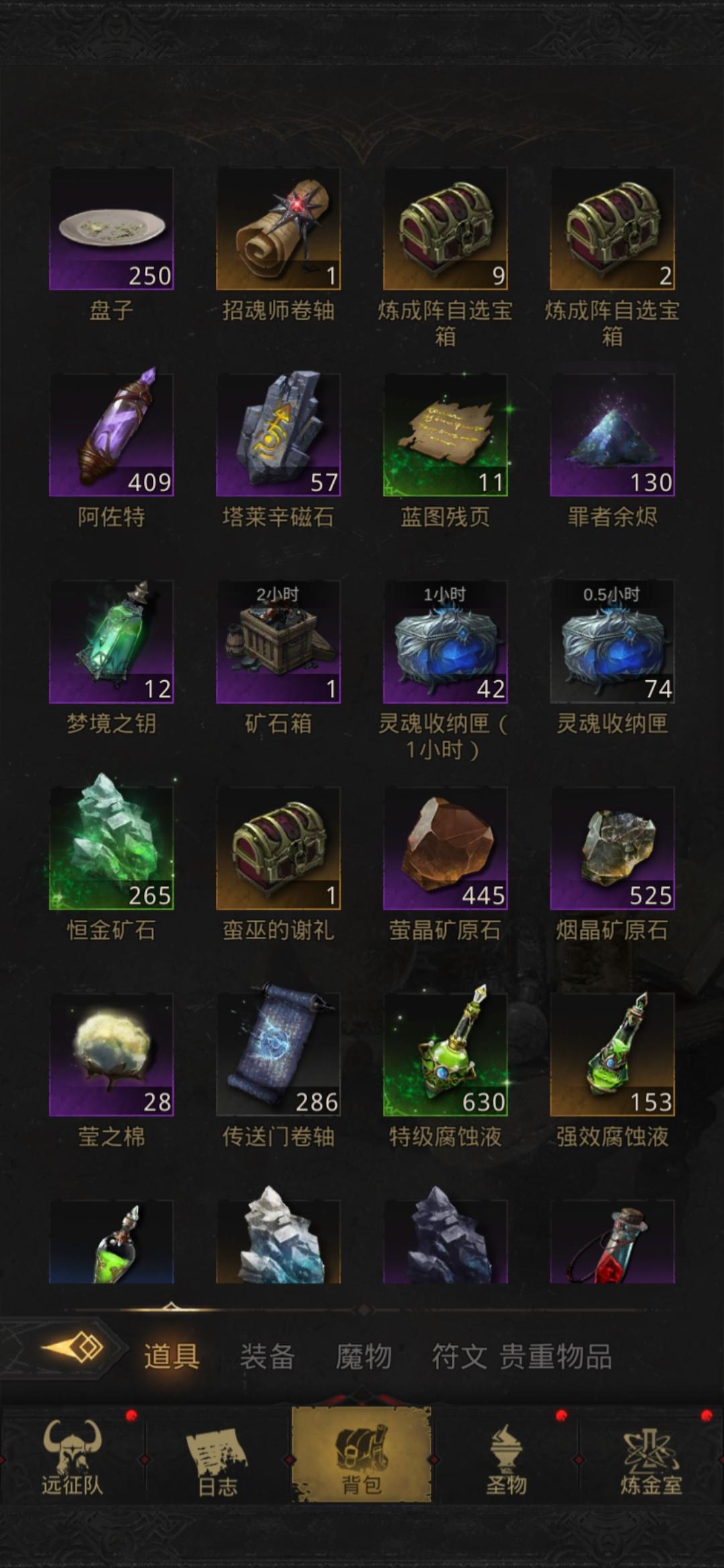Image resolution: width=724 pixels, height=1568 pixels.
Task: Choose the 特级腐蚀液 potion
Action: point(445,1054)
